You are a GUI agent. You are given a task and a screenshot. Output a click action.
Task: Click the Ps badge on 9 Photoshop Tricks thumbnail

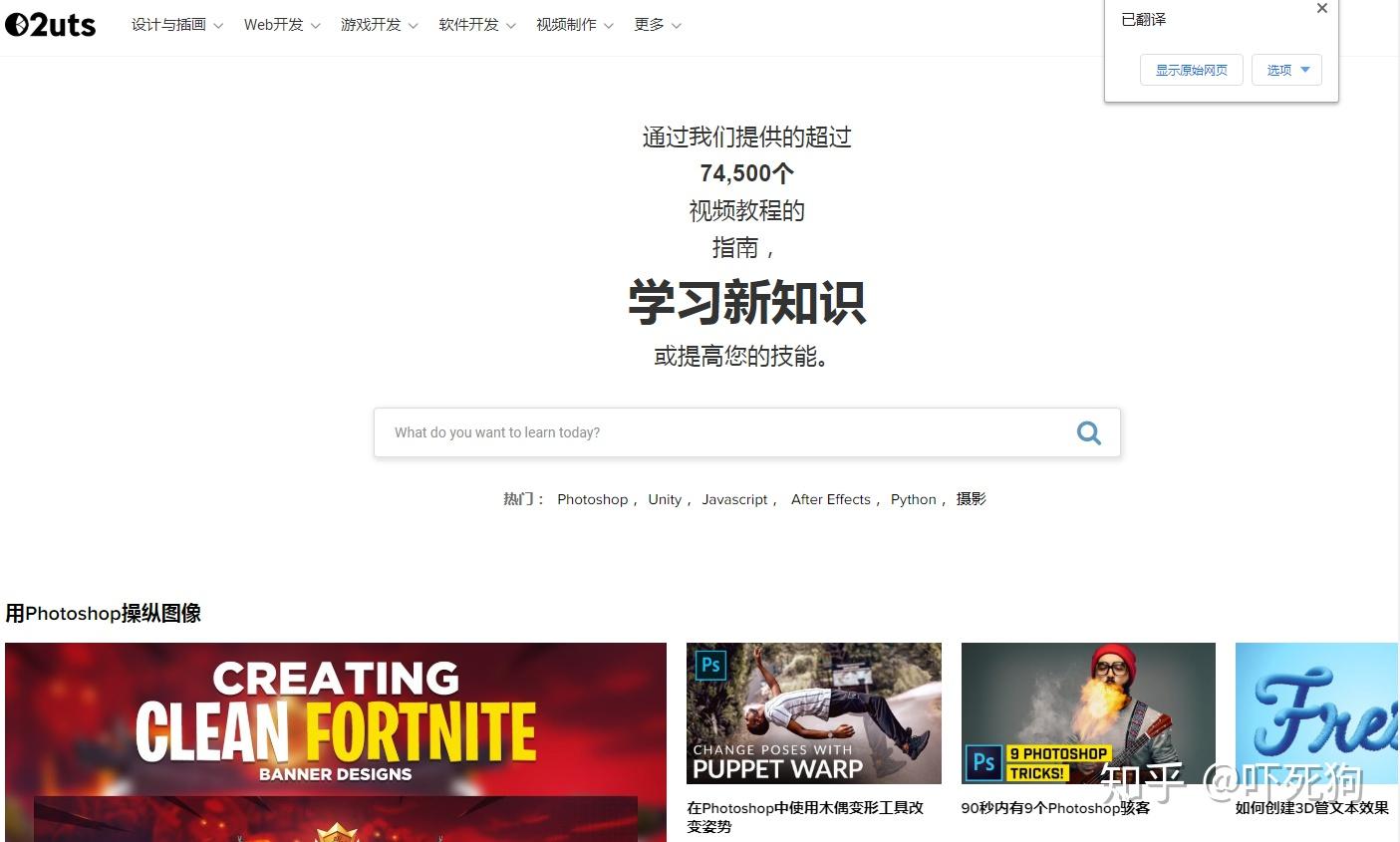pyautogui.click(x=983, y=762)
